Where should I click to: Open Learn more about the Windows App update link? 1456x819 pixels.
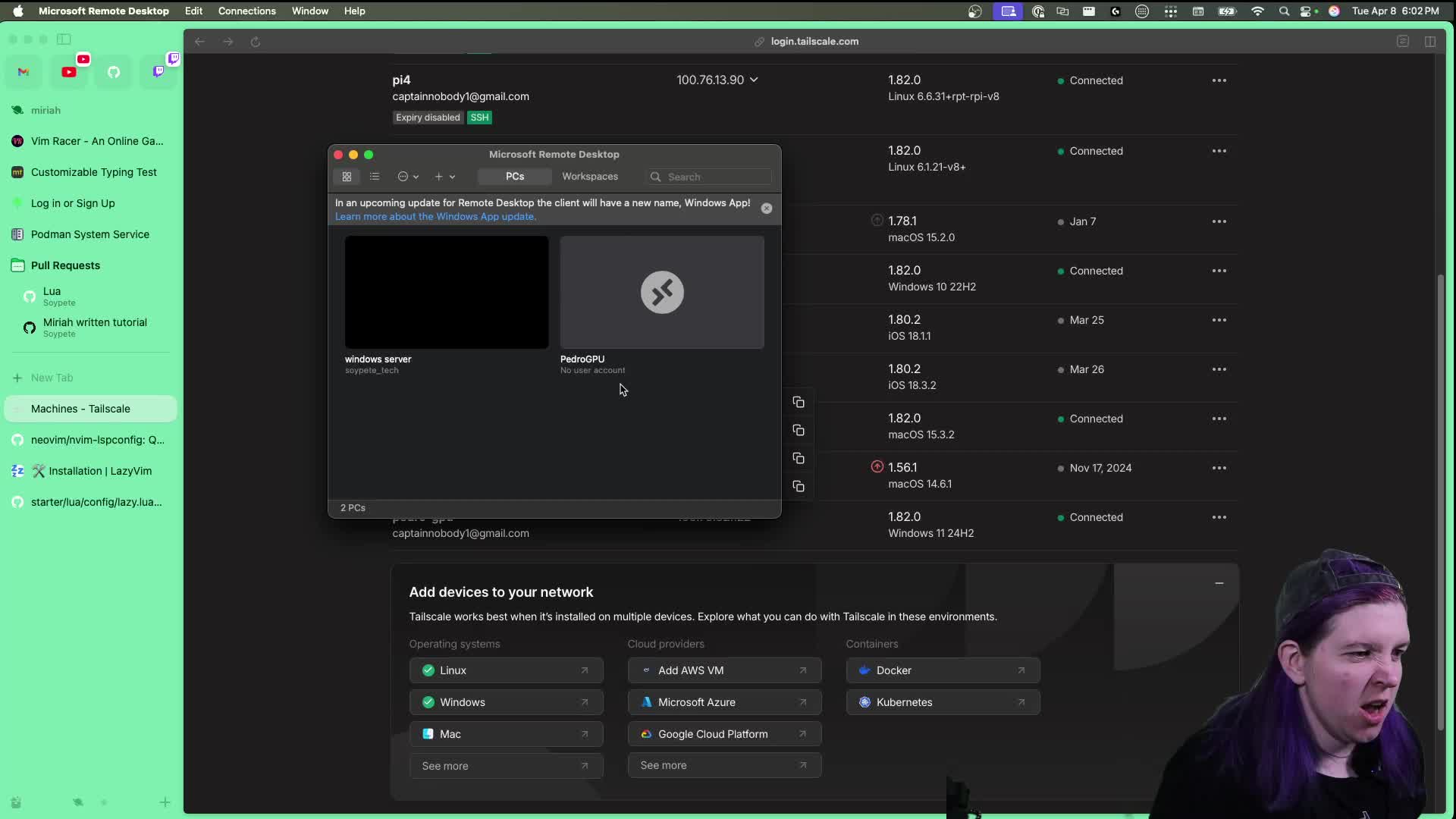click(435, 217)
